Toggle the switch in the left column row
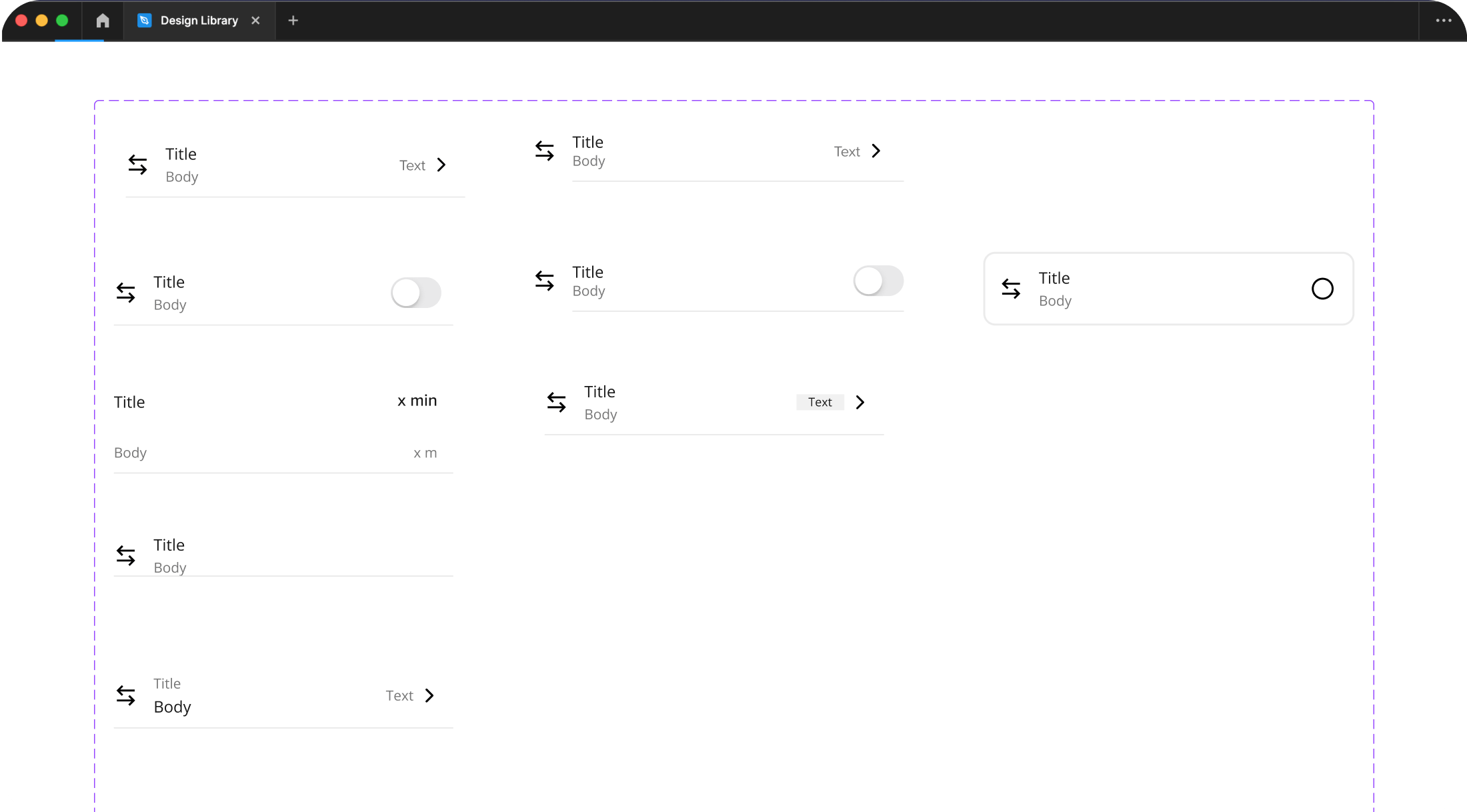 click(416, 293)
